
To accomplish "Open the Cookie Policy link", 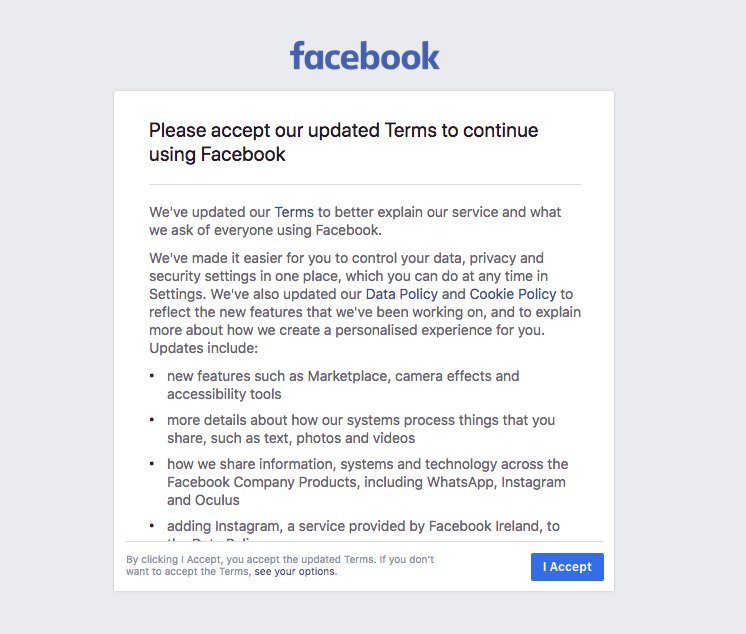I will [512, 294].
